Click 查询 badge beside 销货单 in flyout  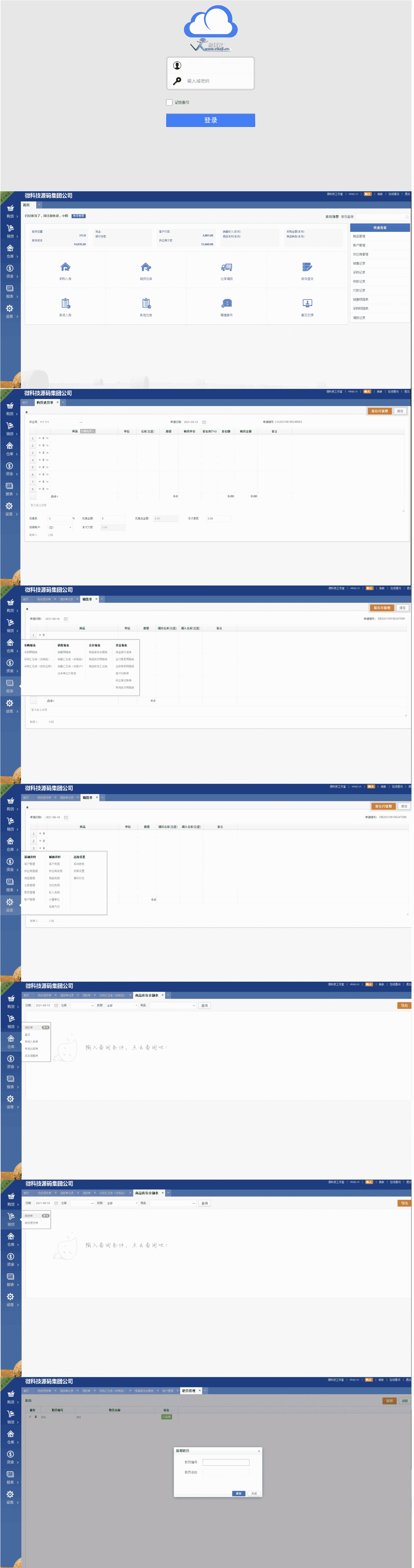point(46,1216)
